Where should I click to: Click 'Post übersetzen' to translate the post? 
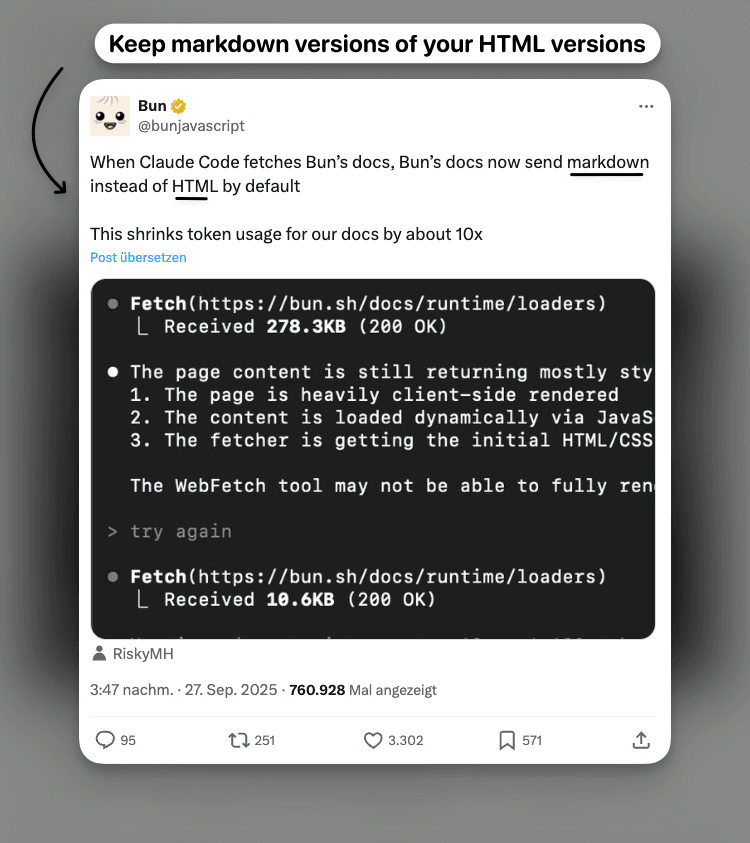click(138, 257)
